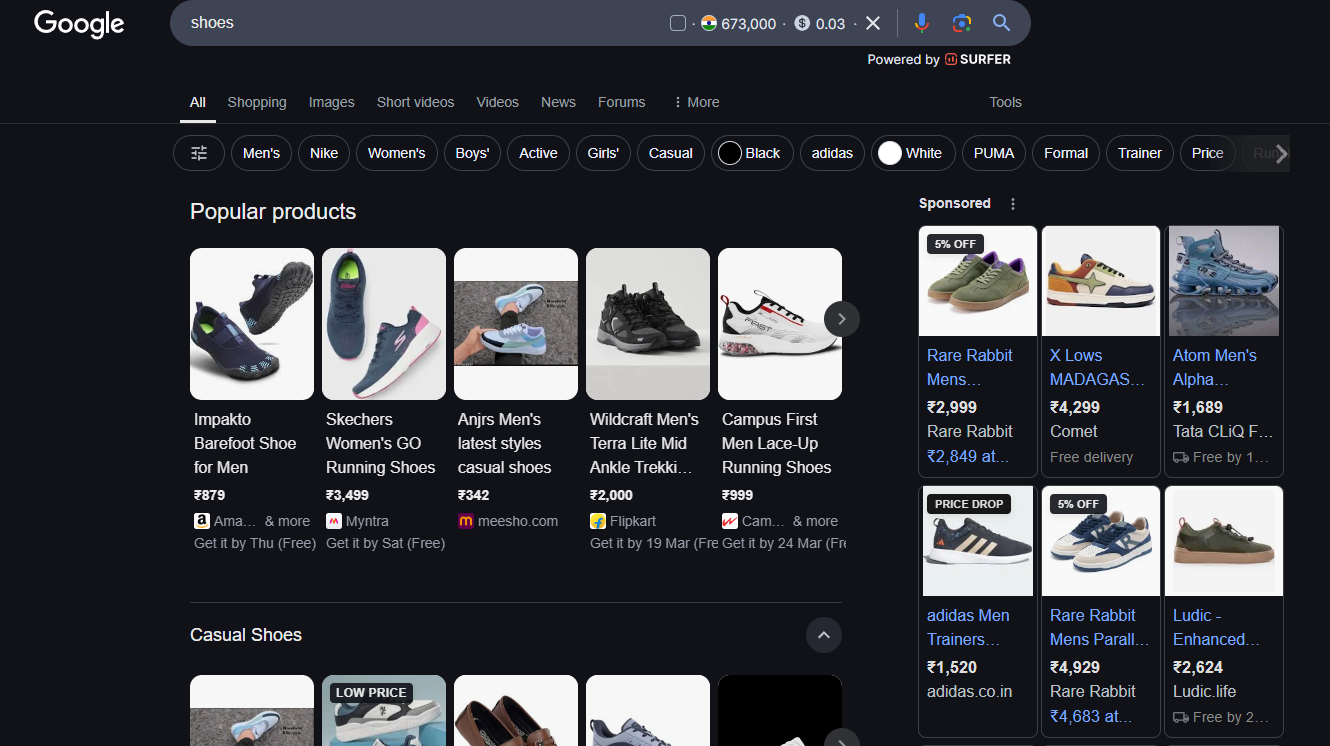Screen dimensions: 1330x746
Task: Open Google Lens image search
Action: click(961, 23)
